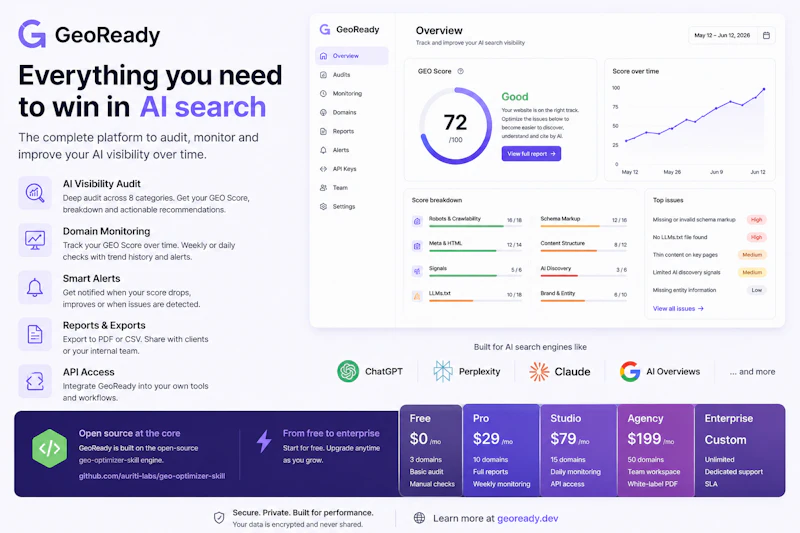Click the 'From free to enterprise' heading
The height and width of the screenshot is (533, 800).
click(x=331, y=433)
